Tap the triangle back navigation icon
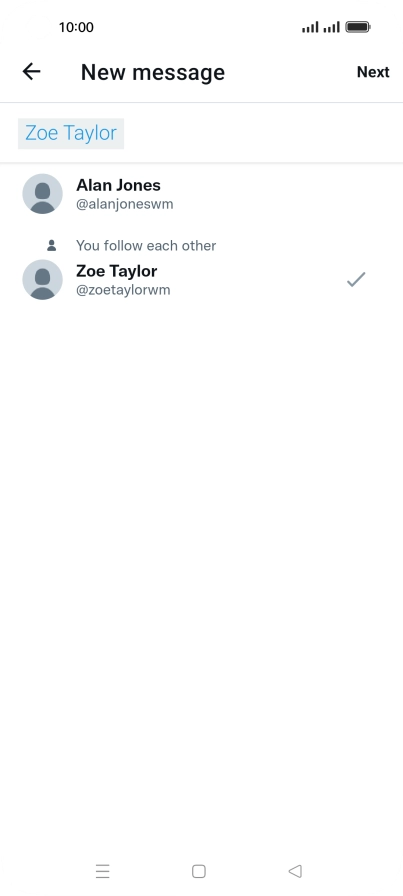The width and height of the screenshot is (403, 896). pos(295,871)
